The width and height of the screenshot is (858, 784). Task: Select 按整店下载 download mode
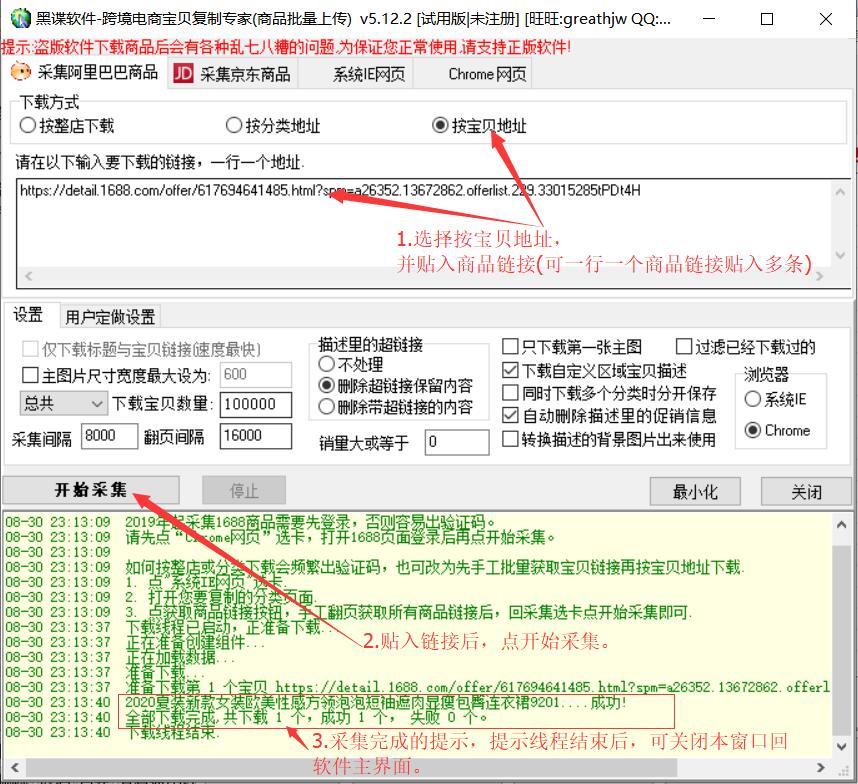[67, 126]
